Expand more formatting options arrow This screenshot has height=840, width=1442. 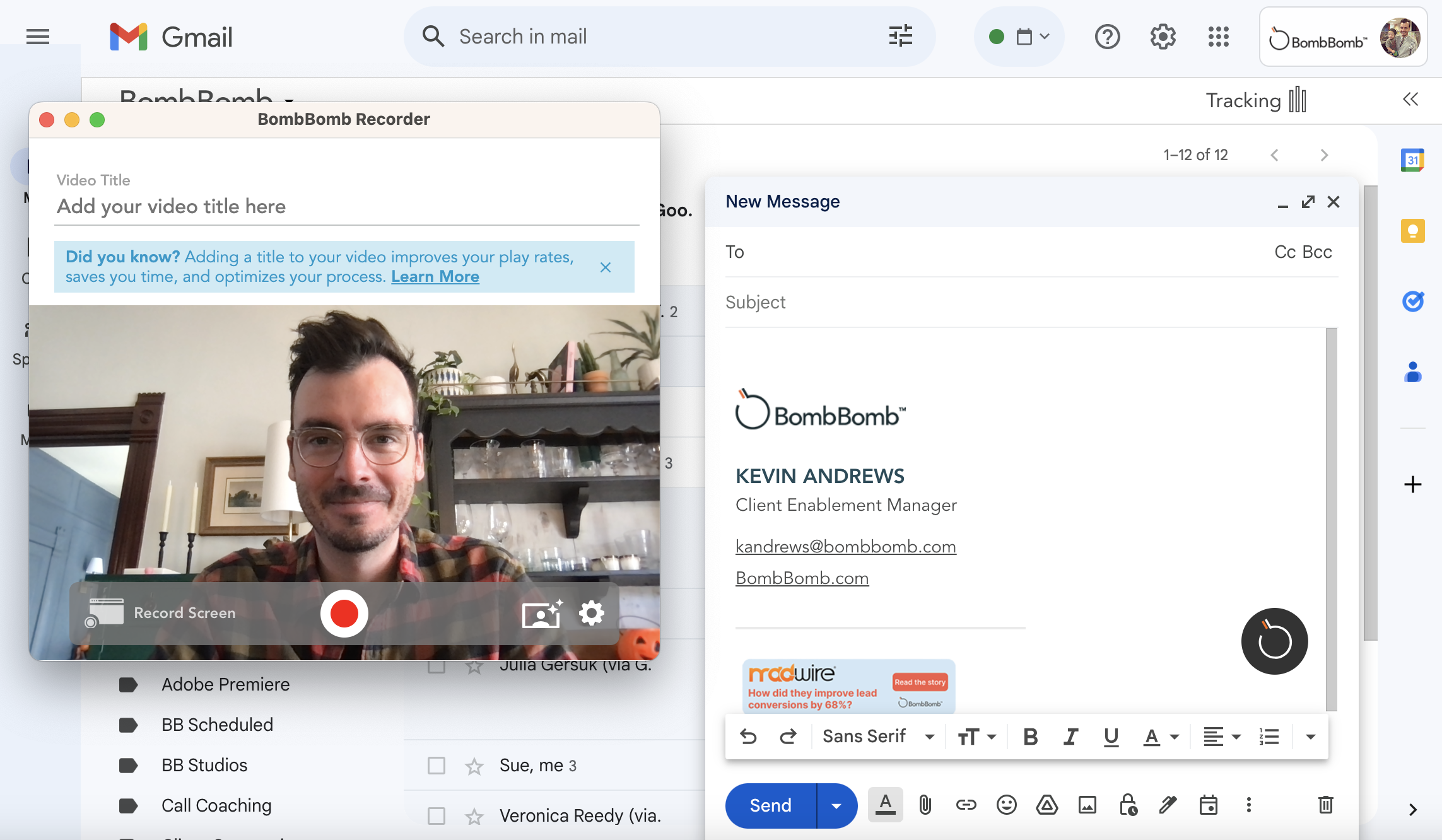[x=1310, y=737]
